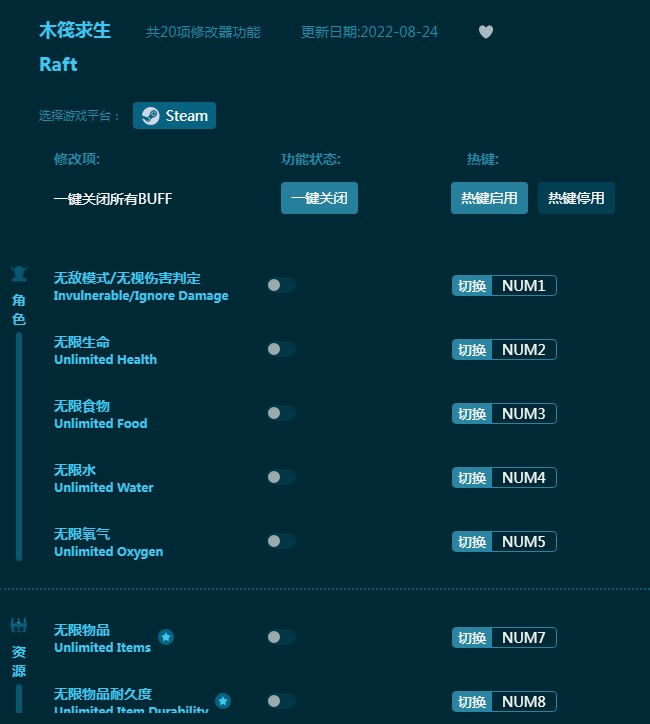Screen dimensions: 650x724
Task: Turn on Unlimited Food toggle
Action: click(281, 413)
